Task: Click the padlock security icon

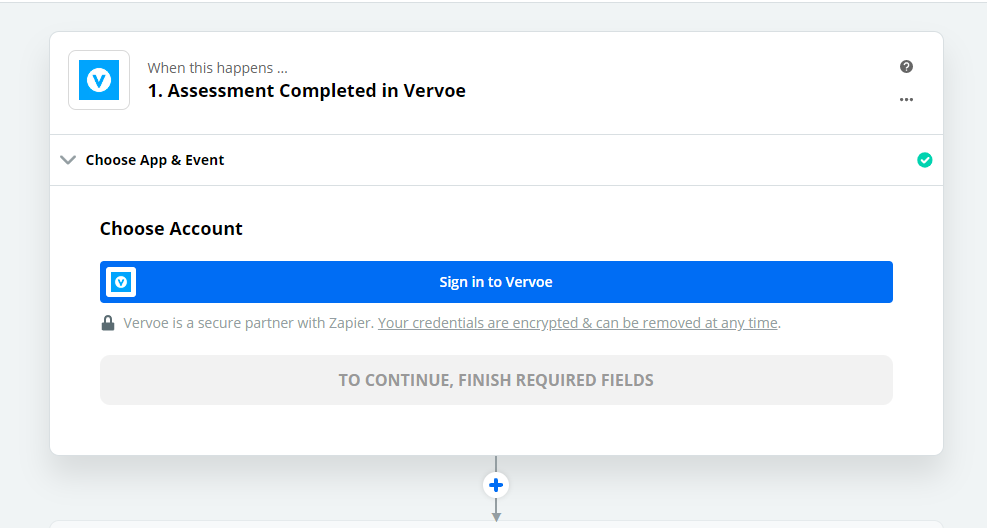Action: tap(108, 323)
